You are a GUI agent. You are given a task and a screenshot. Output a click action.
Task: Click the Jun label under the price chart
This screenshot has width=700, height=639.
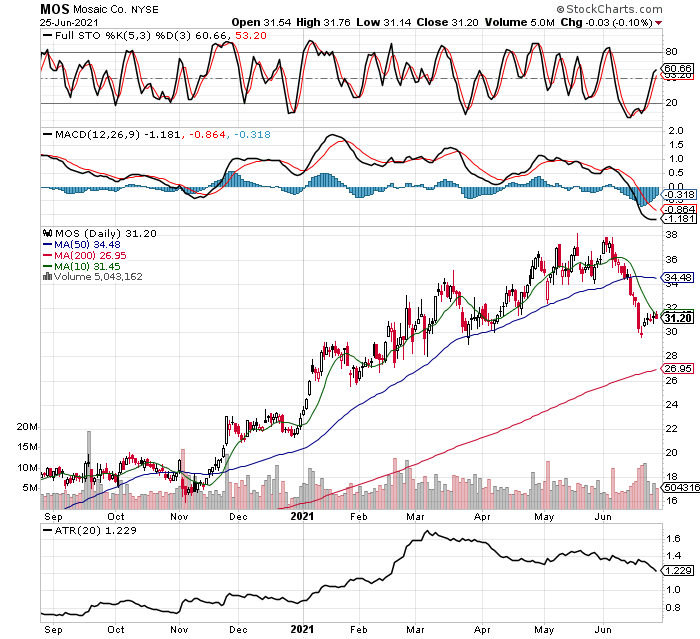603,517
